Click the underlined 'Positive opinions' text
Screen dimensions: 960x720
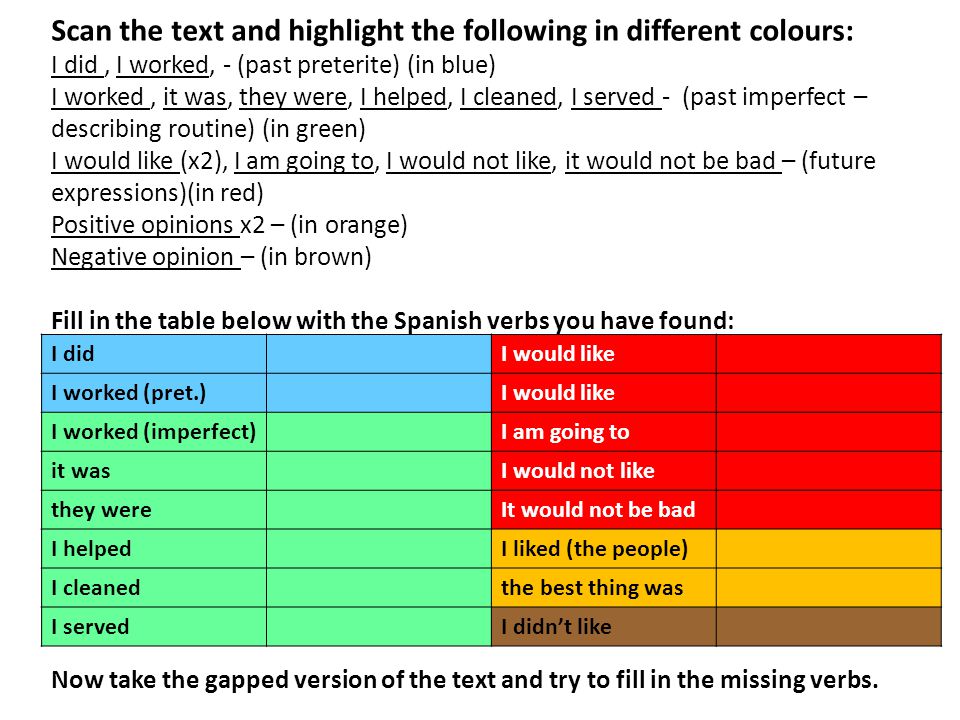tap(142, 225)
